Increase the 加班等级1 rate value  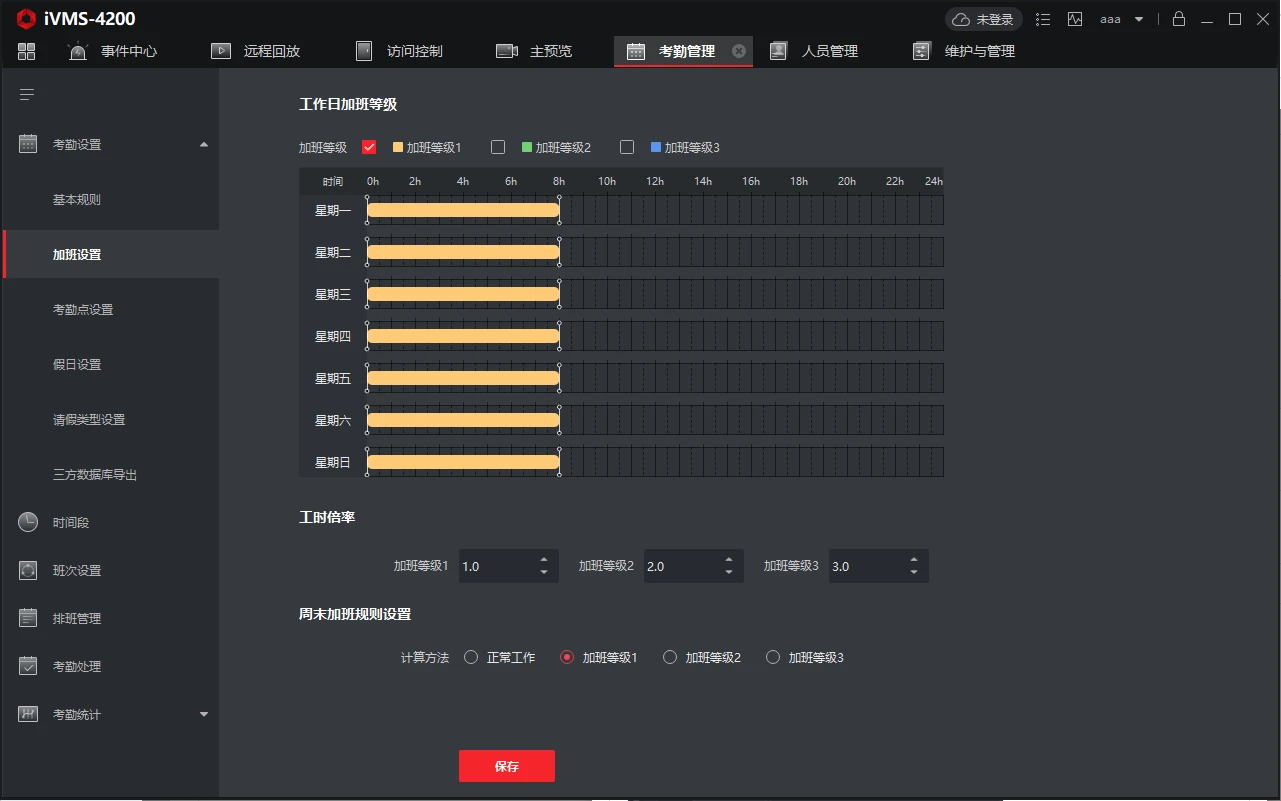click(x=543, y=560)
